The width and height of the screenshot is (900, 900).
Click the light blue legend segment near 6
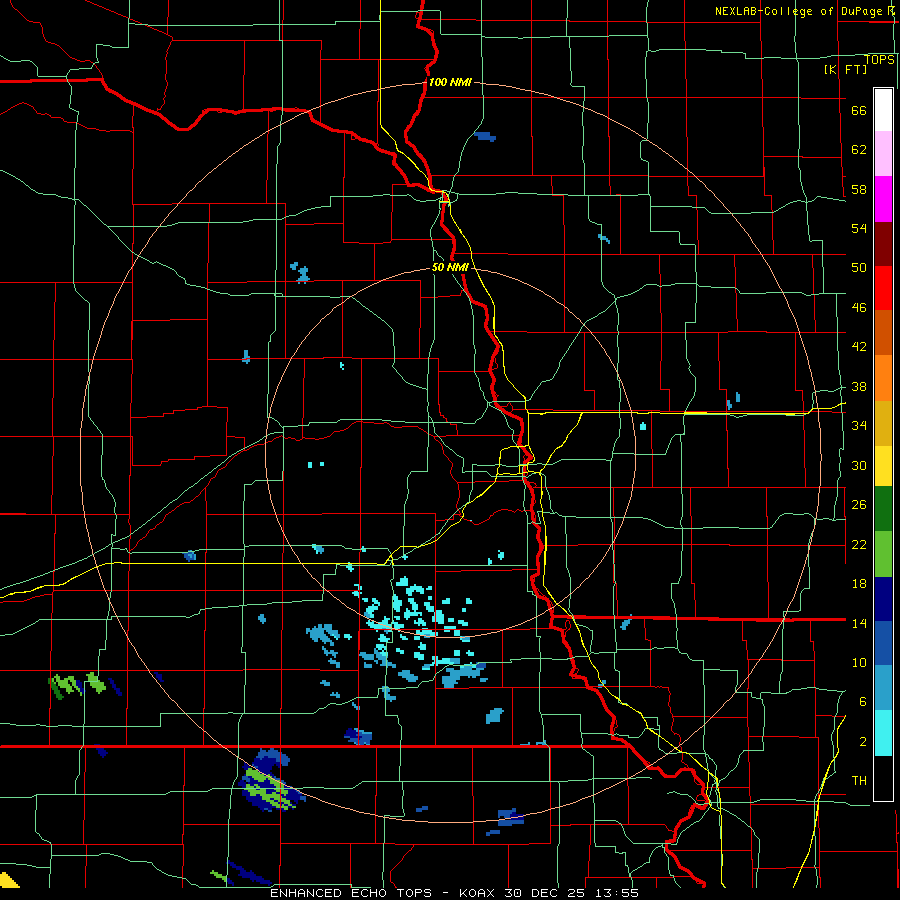(883, 688)
